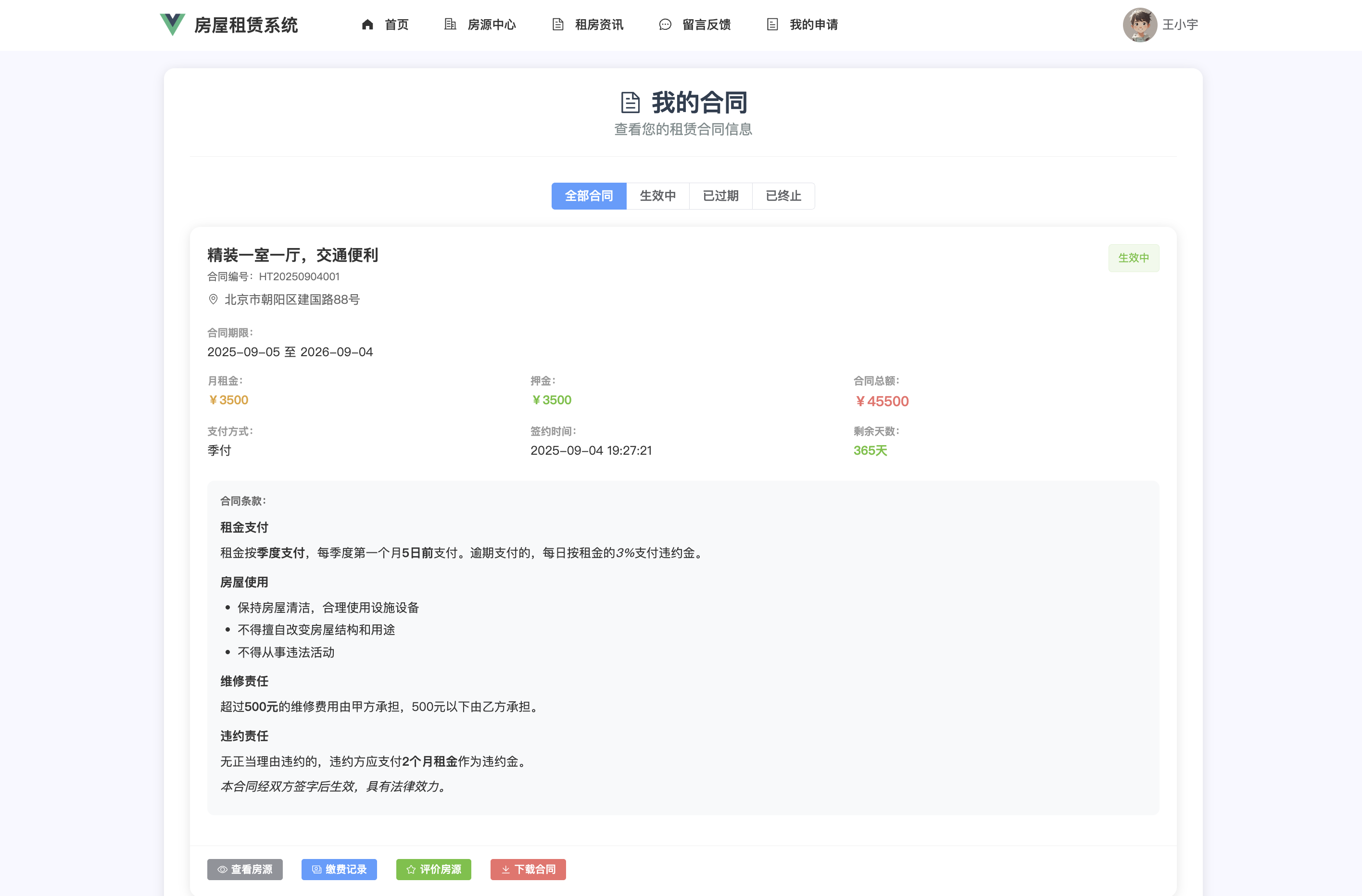The width and height of the screenshot is (1362, 896).
Task: Click the list icon beside 我的申请
Action: pos(772,25)
